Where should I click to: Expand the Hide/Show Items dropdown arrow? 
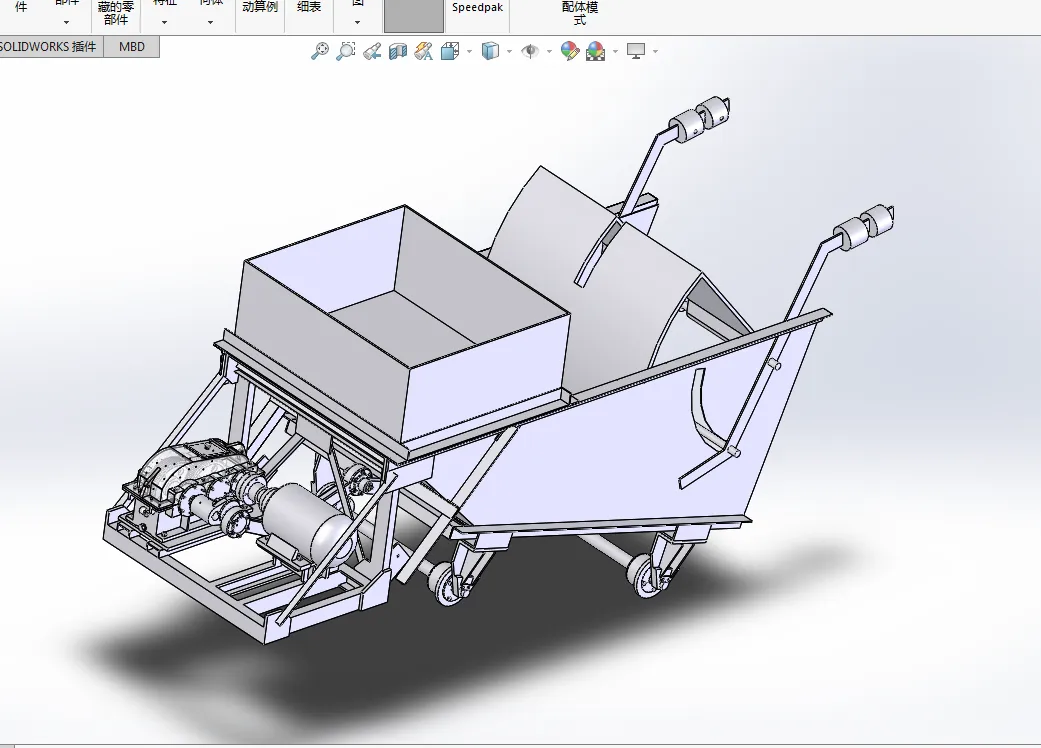(x=549, y=51)
